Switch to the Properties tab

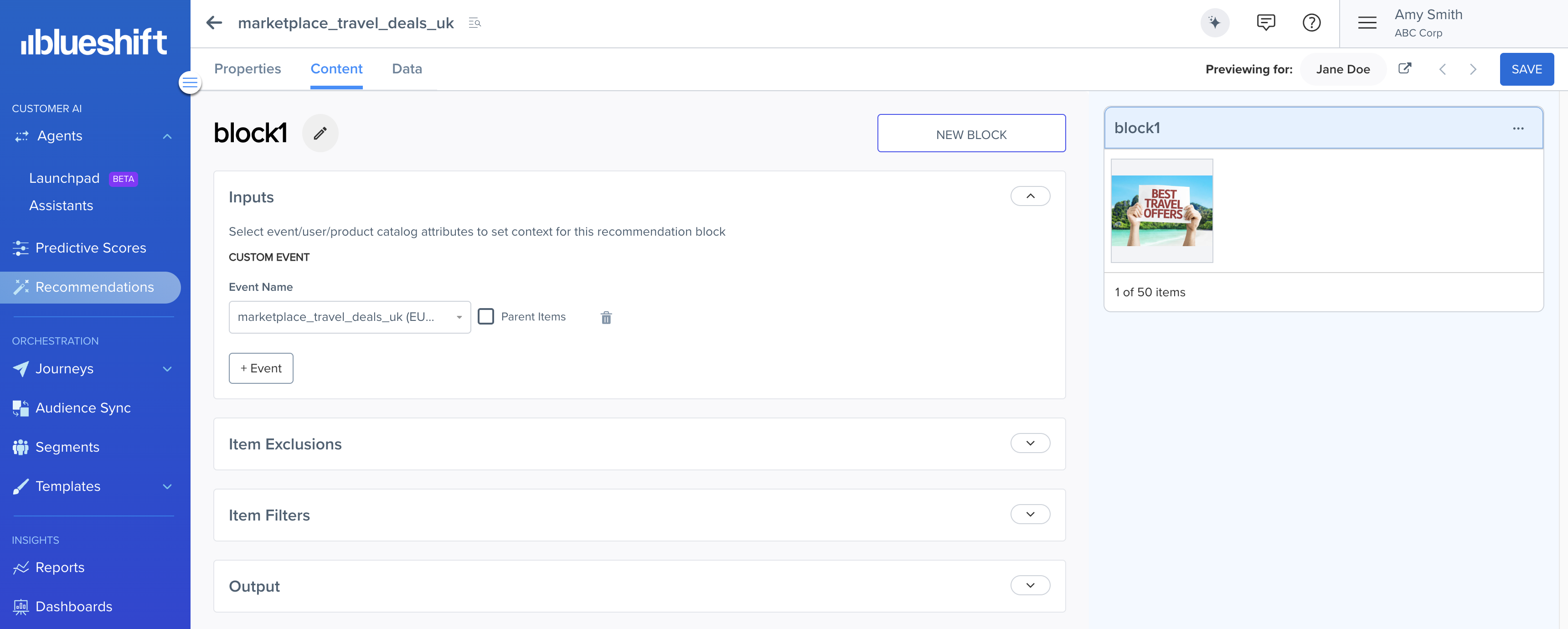[247, 69]
